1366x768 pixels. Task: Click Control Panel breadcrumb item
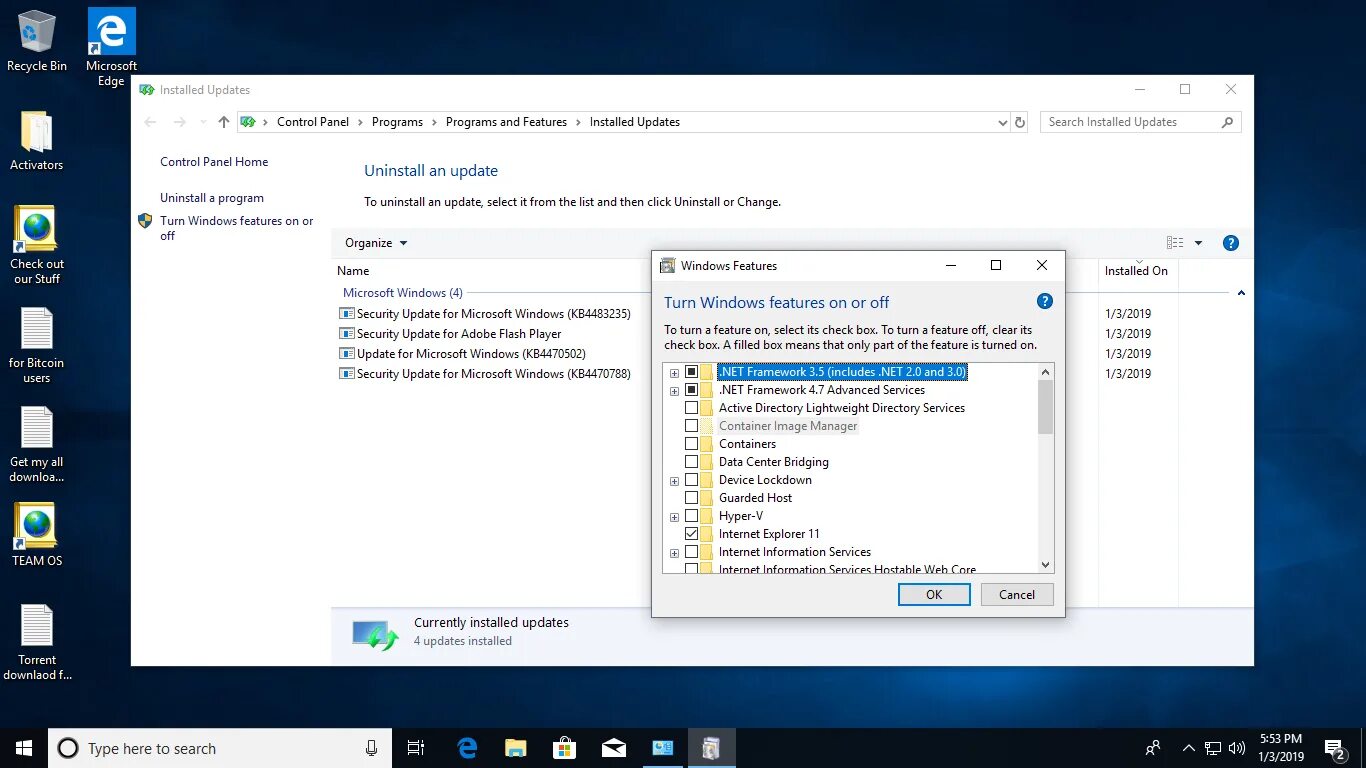[313, 122]
